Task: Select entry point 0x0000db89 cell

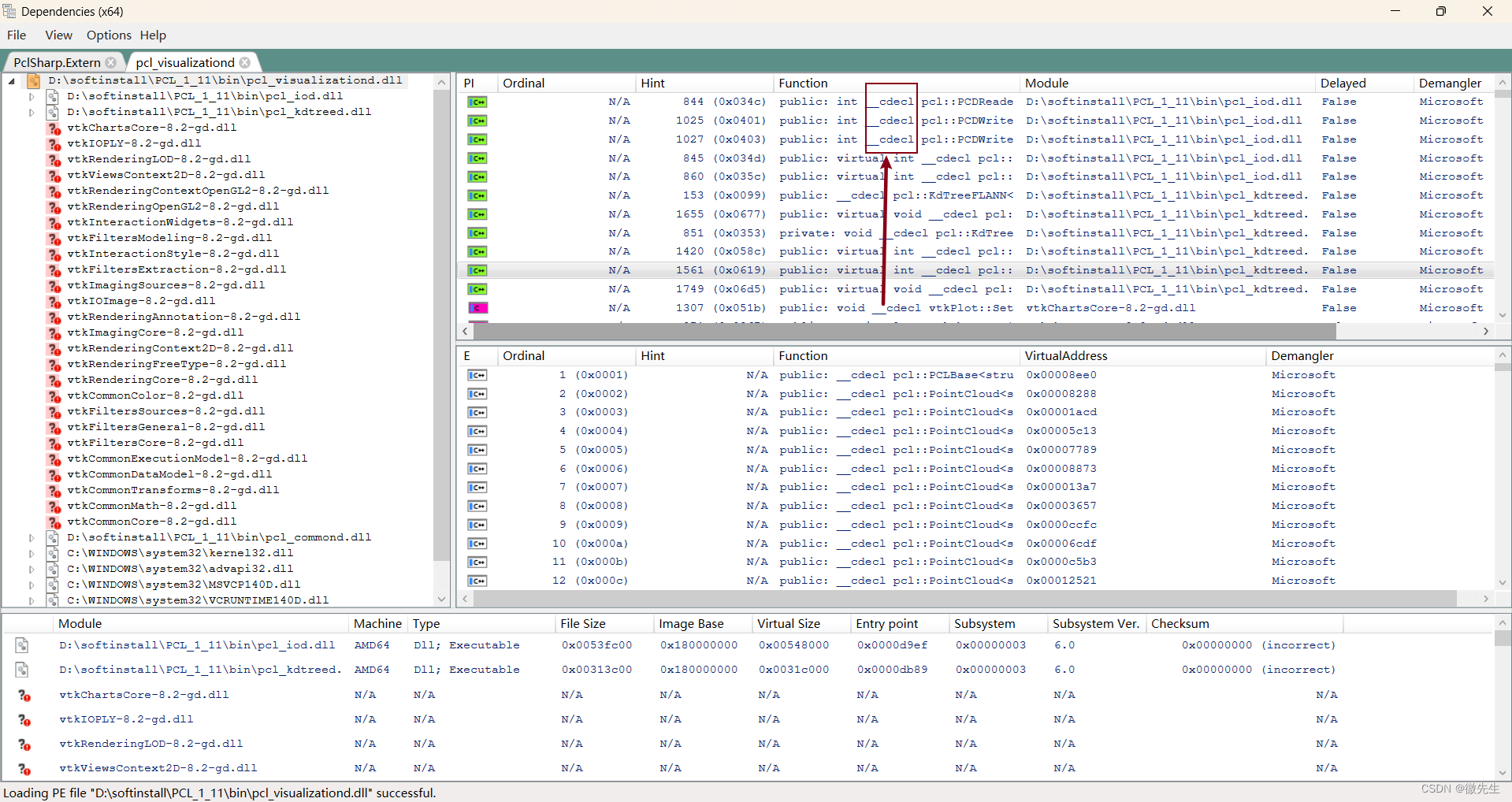Action: [892, 670]
